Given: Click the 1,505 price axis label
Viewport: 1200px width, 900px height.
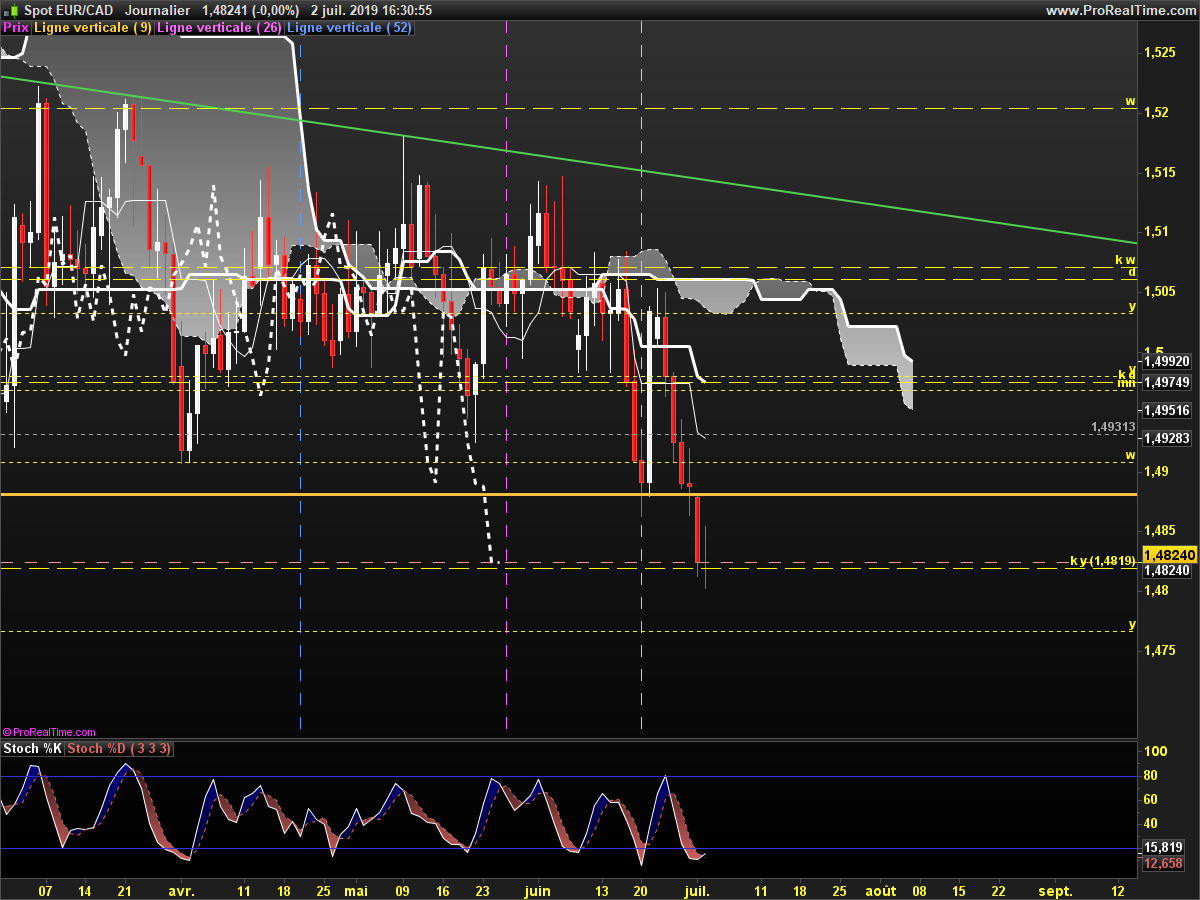Looking at the screenshot, I should pyautogui.click(x=1160, y=291).
